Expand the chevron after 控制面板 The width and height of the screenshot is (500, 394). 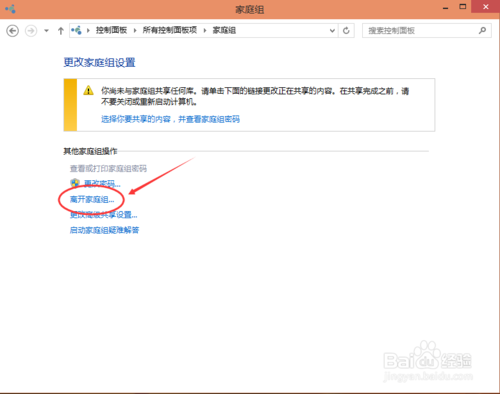[x=135, y=31]
